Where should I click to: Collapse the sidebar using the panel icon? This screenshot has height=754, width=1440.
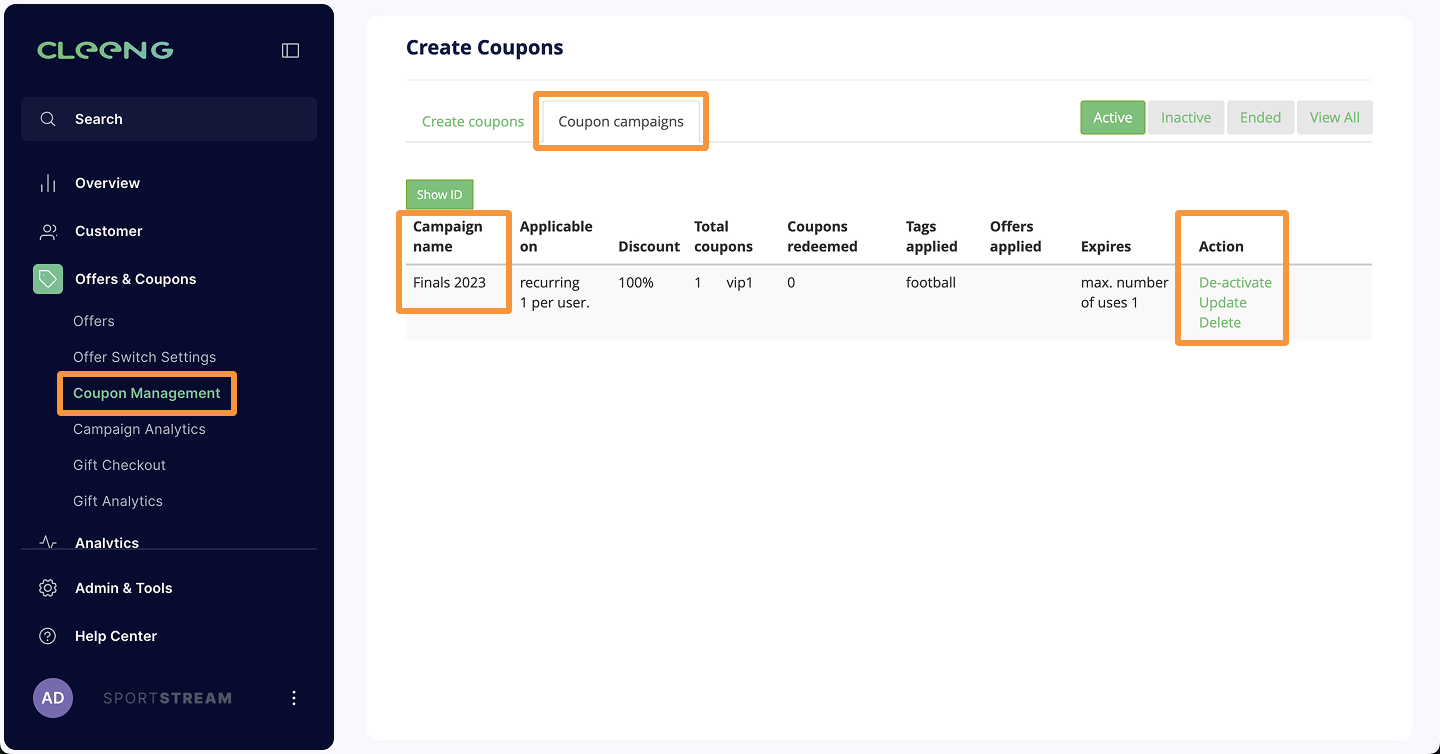tap(290, 50)
